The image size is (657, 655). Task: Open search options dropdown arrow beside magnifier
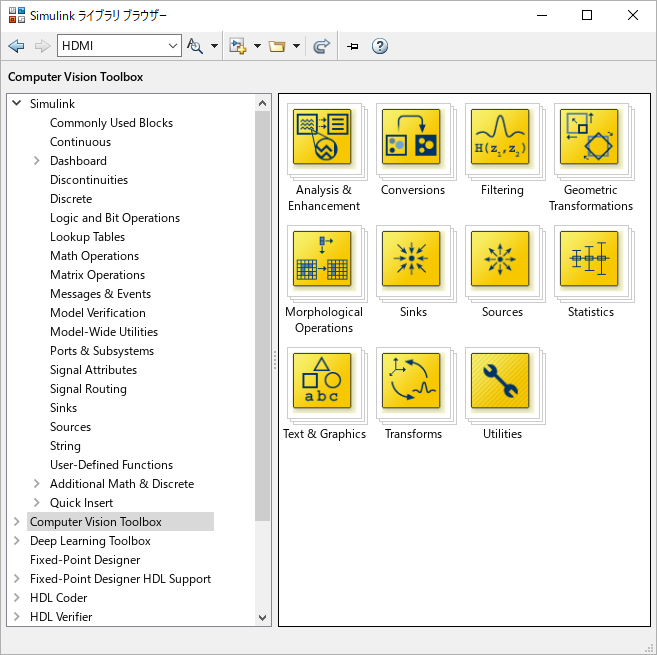coord(214,46)
